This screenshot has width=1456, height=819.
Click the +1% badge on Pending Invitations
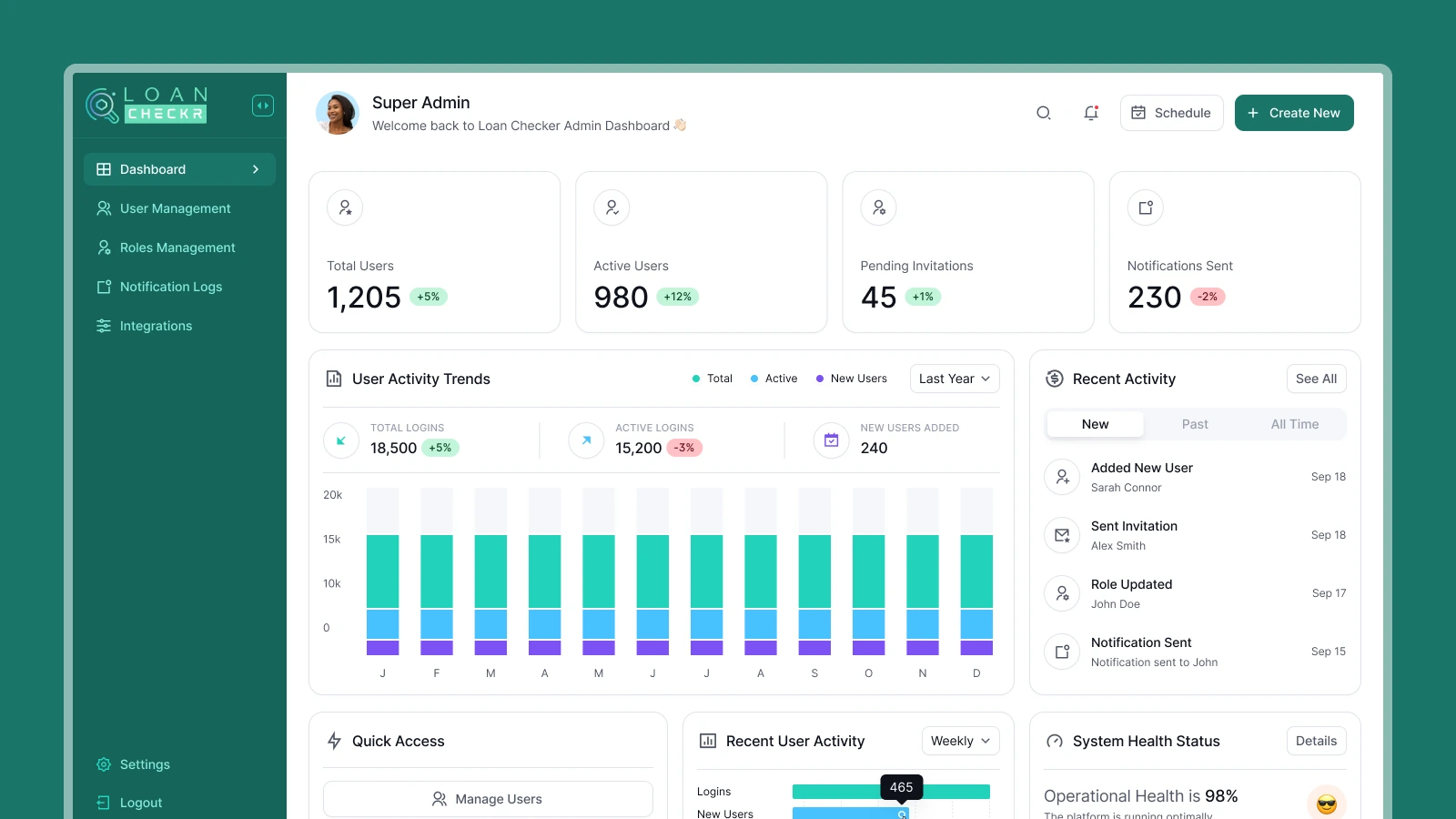(x=923, y=297)
